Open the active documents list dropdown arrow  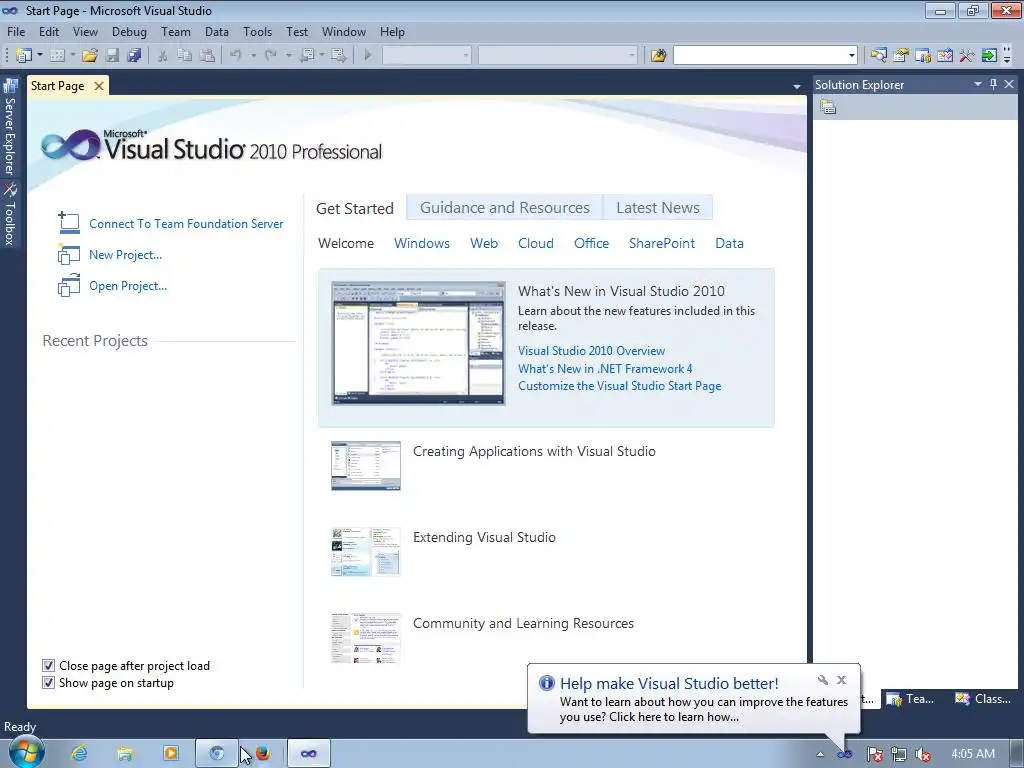(796, 87)
